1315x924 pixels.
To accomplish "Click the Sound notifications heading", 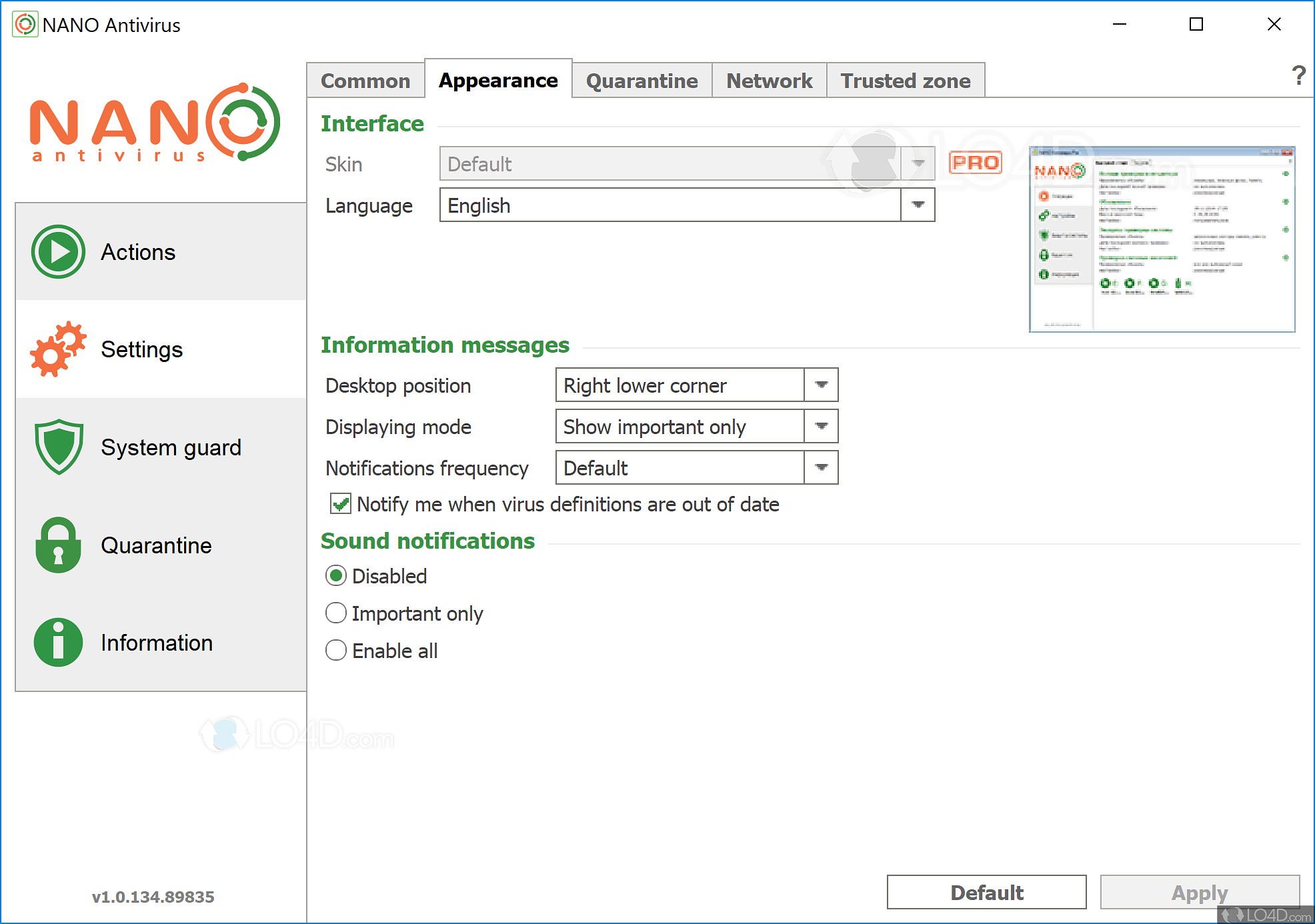I will pos(427,541).
